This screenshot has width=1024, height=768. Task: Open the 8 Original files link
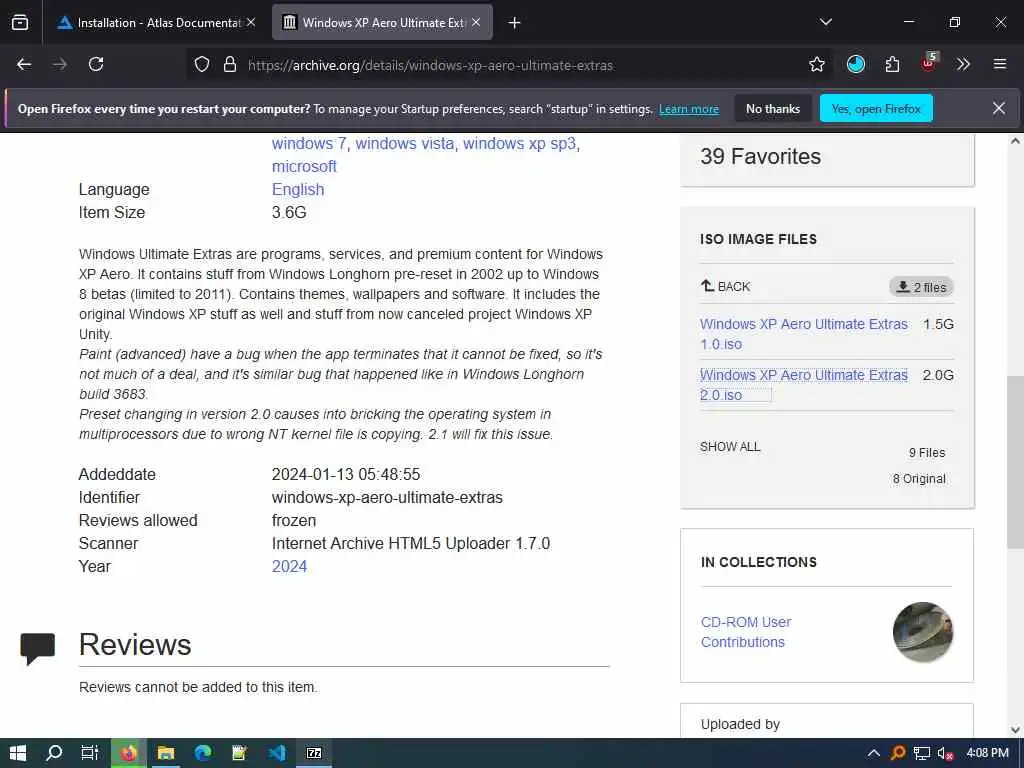coord(919,479)
